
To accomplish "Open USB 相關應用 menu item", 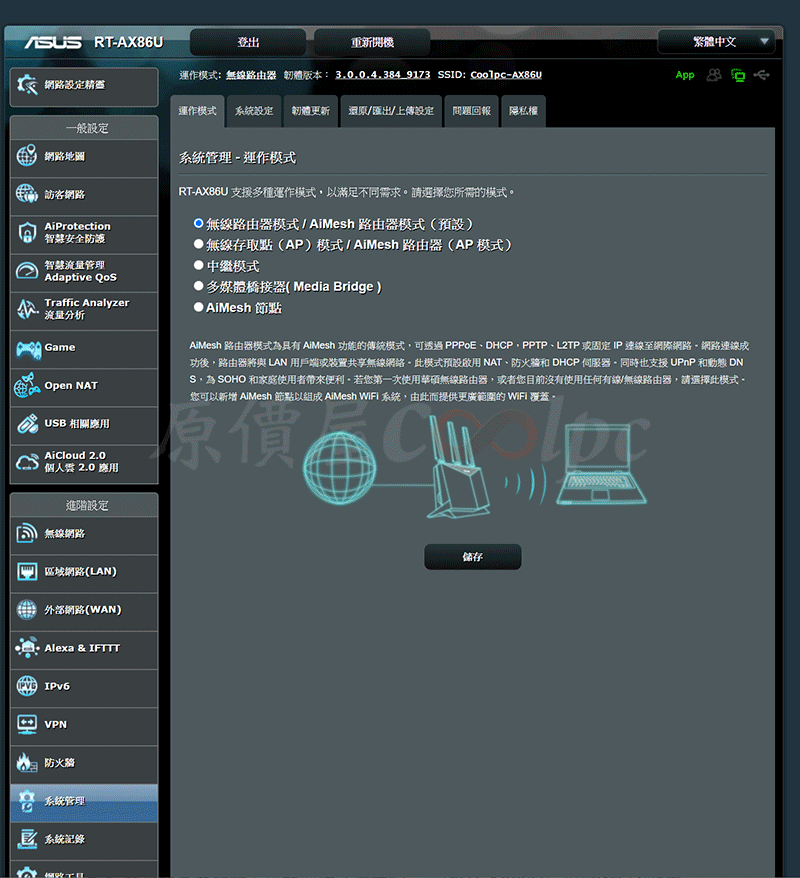I will point(84,424).
